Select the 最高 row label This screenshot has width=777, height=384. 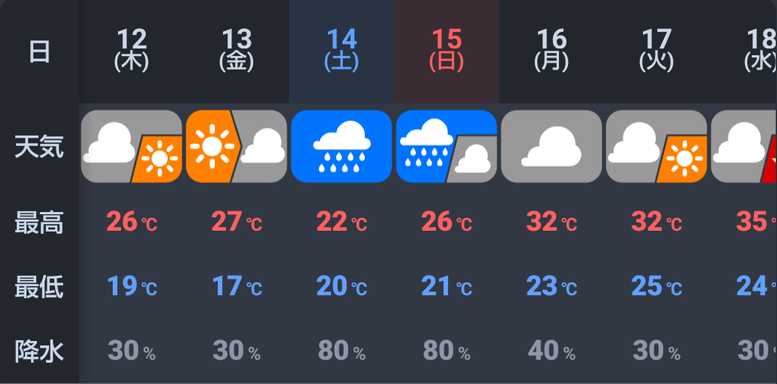tap(39, 222)
